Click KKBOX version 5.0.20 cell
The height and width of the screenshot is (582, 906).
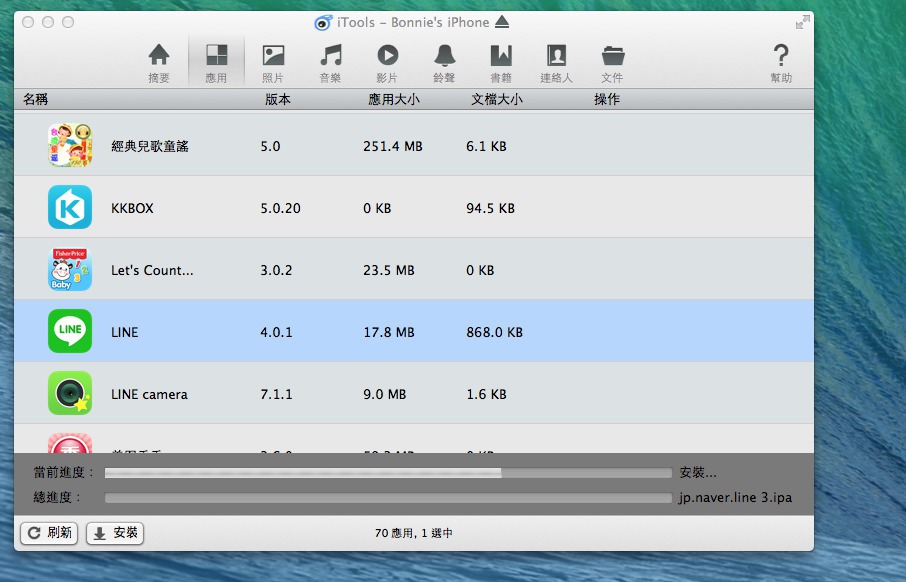[x=280, y=208]
